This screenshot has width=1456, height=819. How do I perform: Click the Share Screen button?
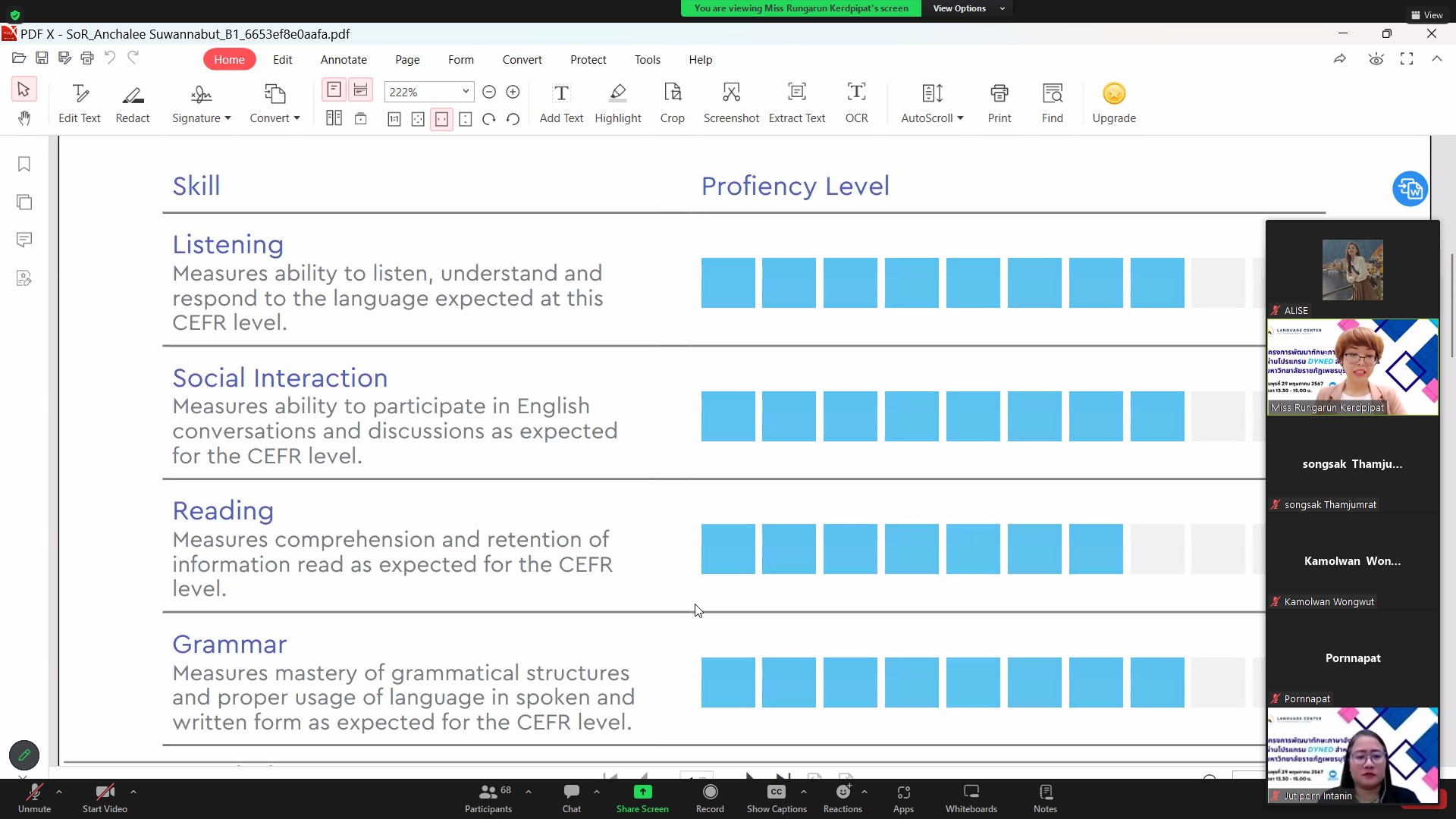642,798
